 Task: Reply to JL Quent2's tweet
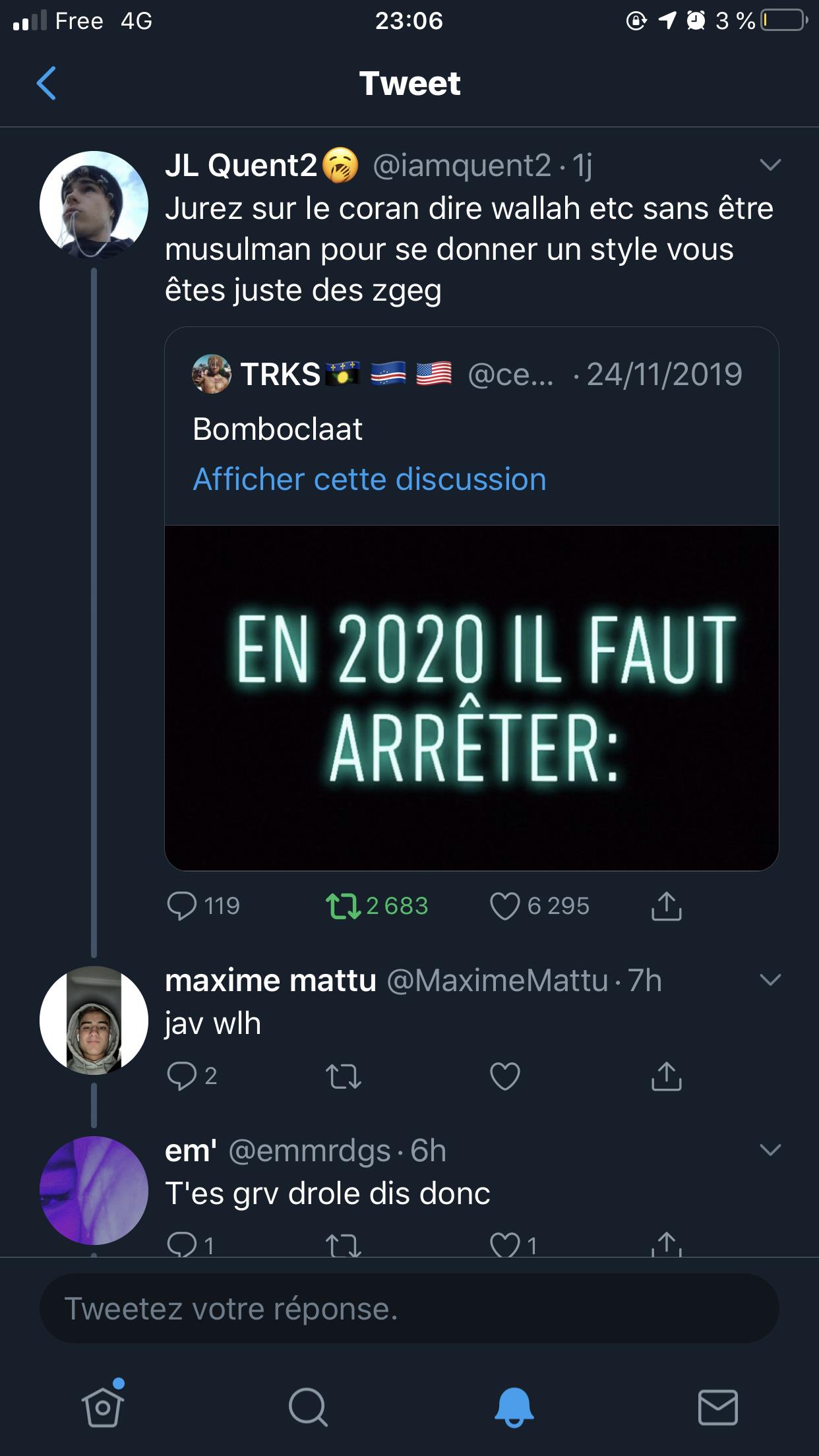(182, 906)
